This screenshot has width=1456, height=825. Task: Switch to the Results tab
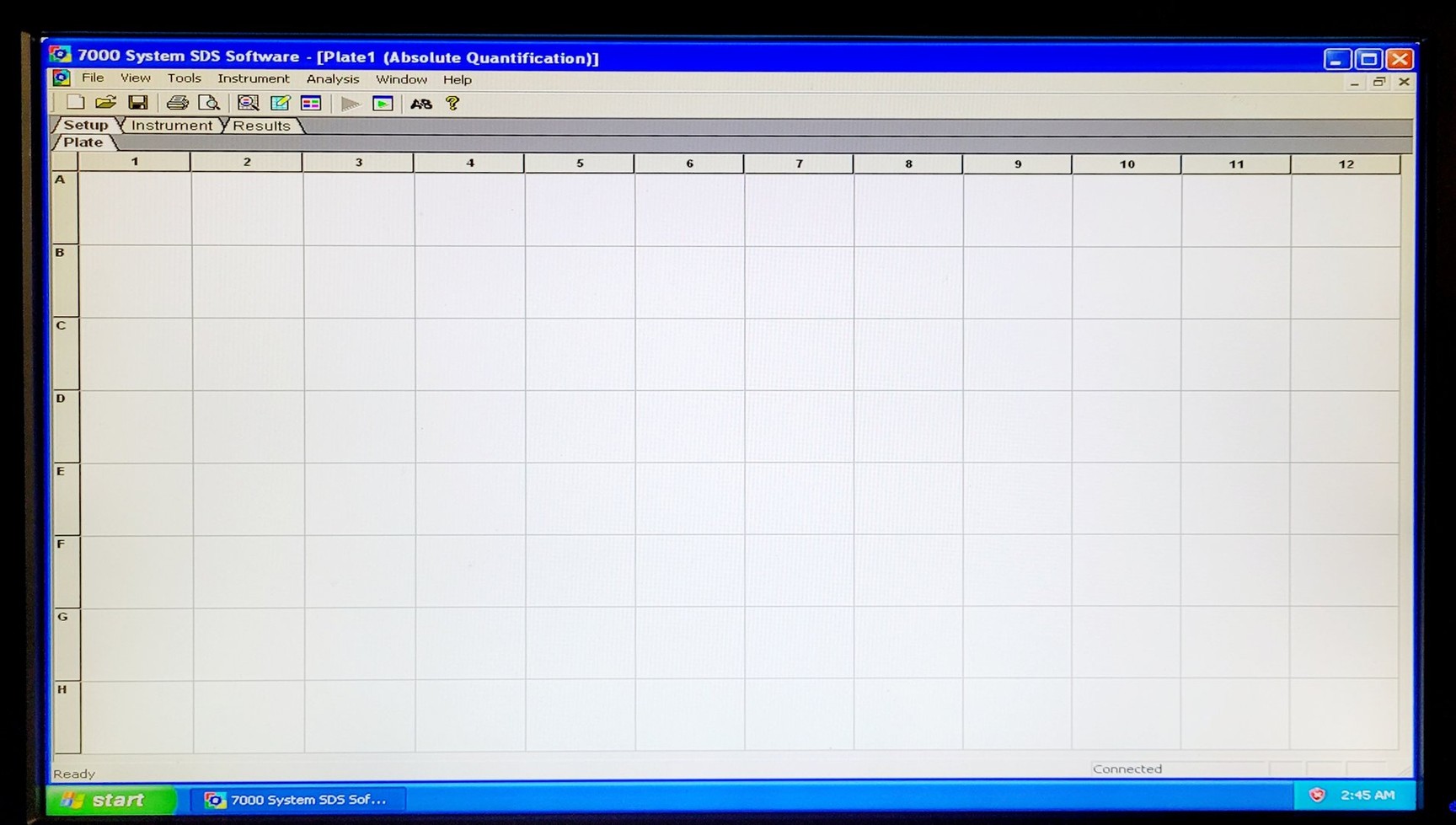pyautogui.click(x=261, y=126)
